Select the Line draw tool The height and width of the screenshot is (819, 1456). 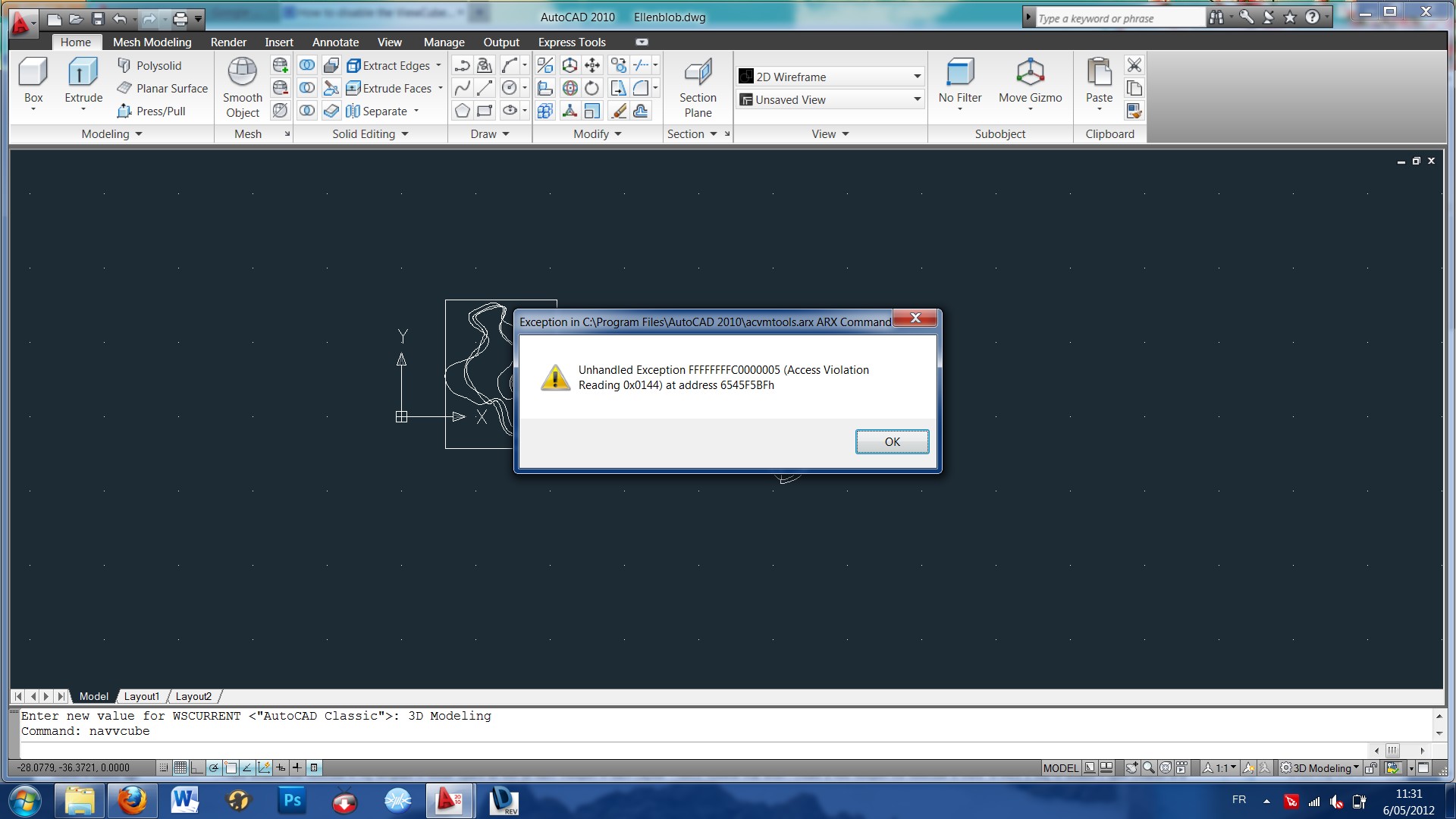tap(485, 88)
